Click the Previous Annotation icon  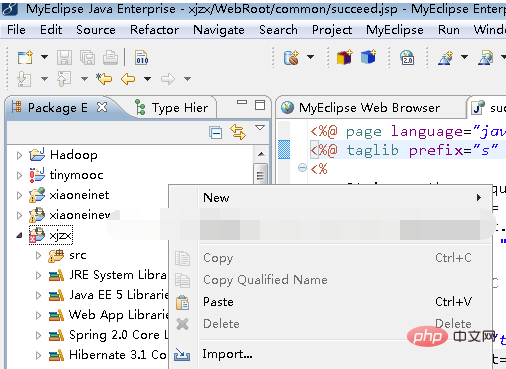[64, 79]
